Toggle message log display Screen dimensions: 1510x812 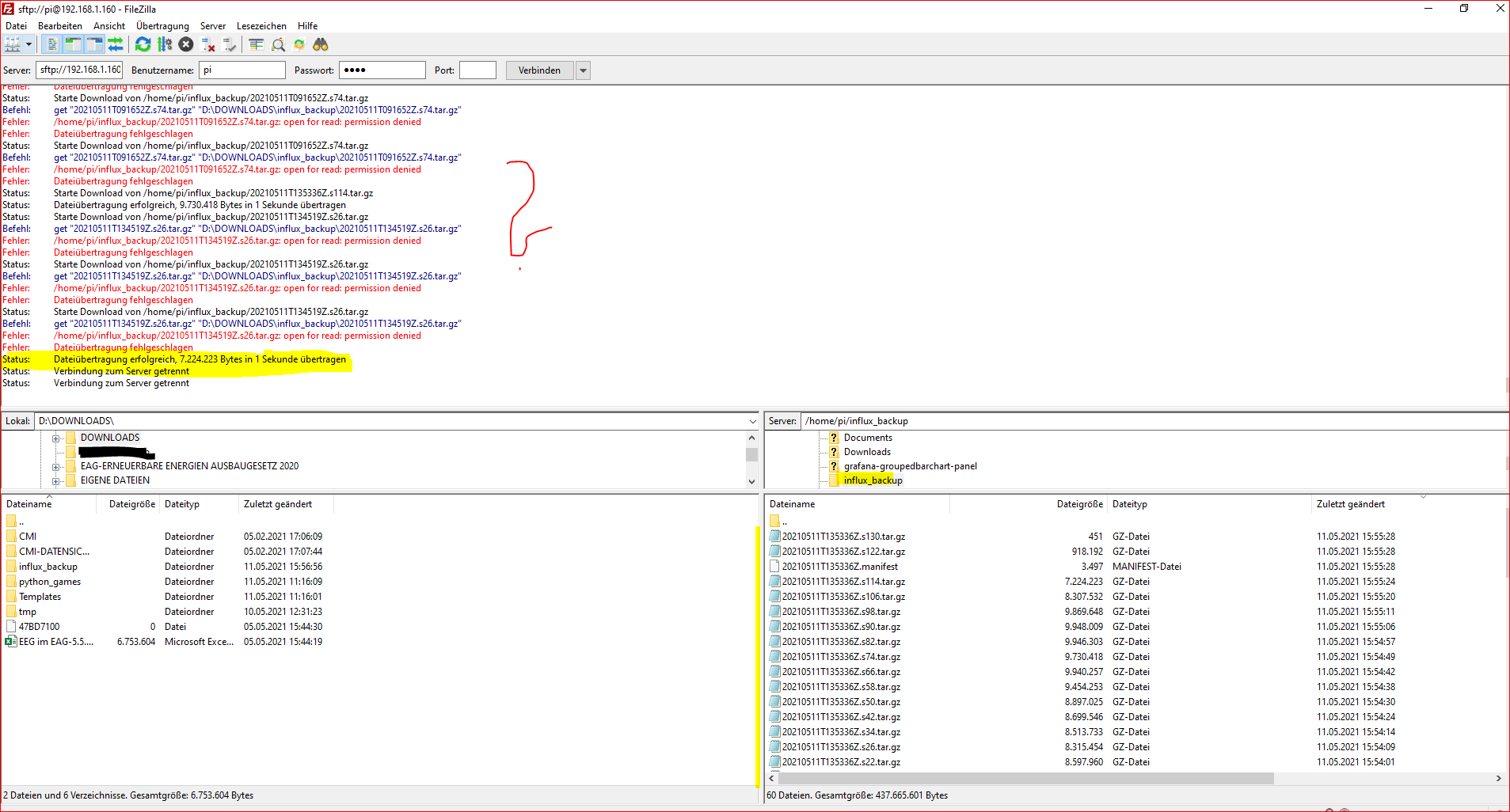click(52, 44)
